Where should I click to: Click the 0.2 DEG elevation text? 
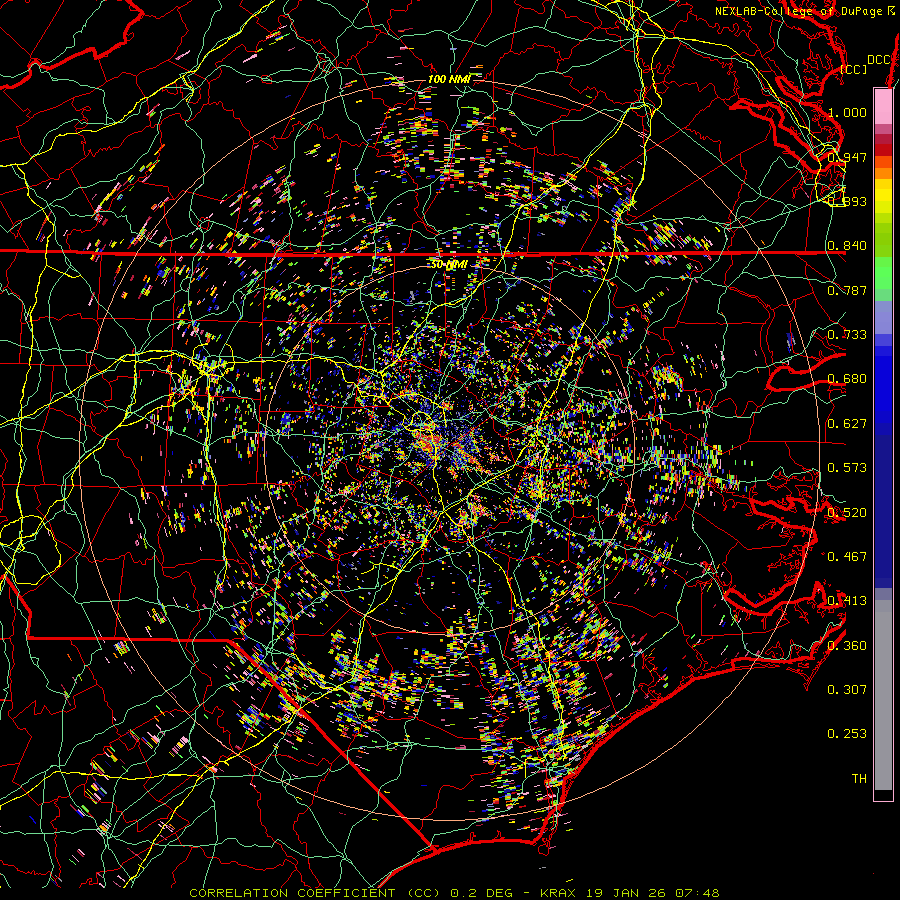click(480, 893)
